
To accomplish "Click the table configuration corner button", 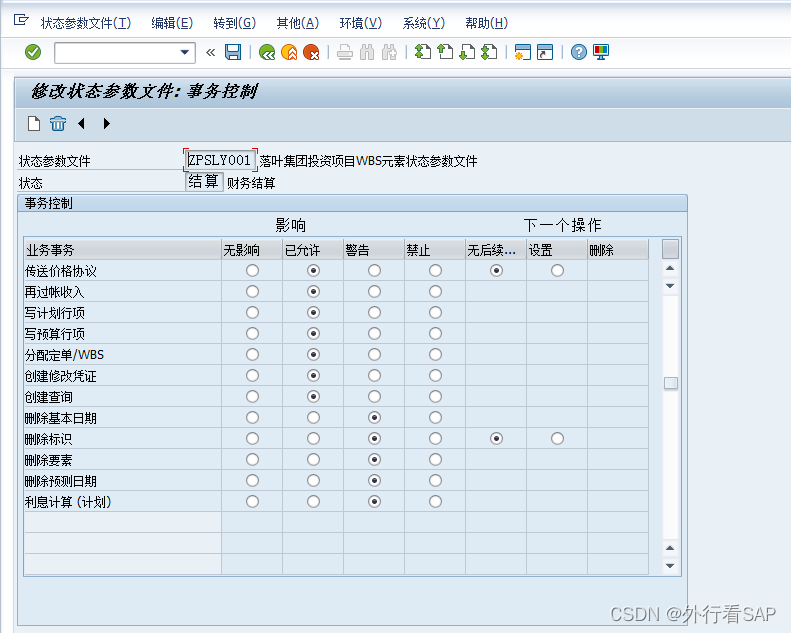I will click(x=670, y=249).
